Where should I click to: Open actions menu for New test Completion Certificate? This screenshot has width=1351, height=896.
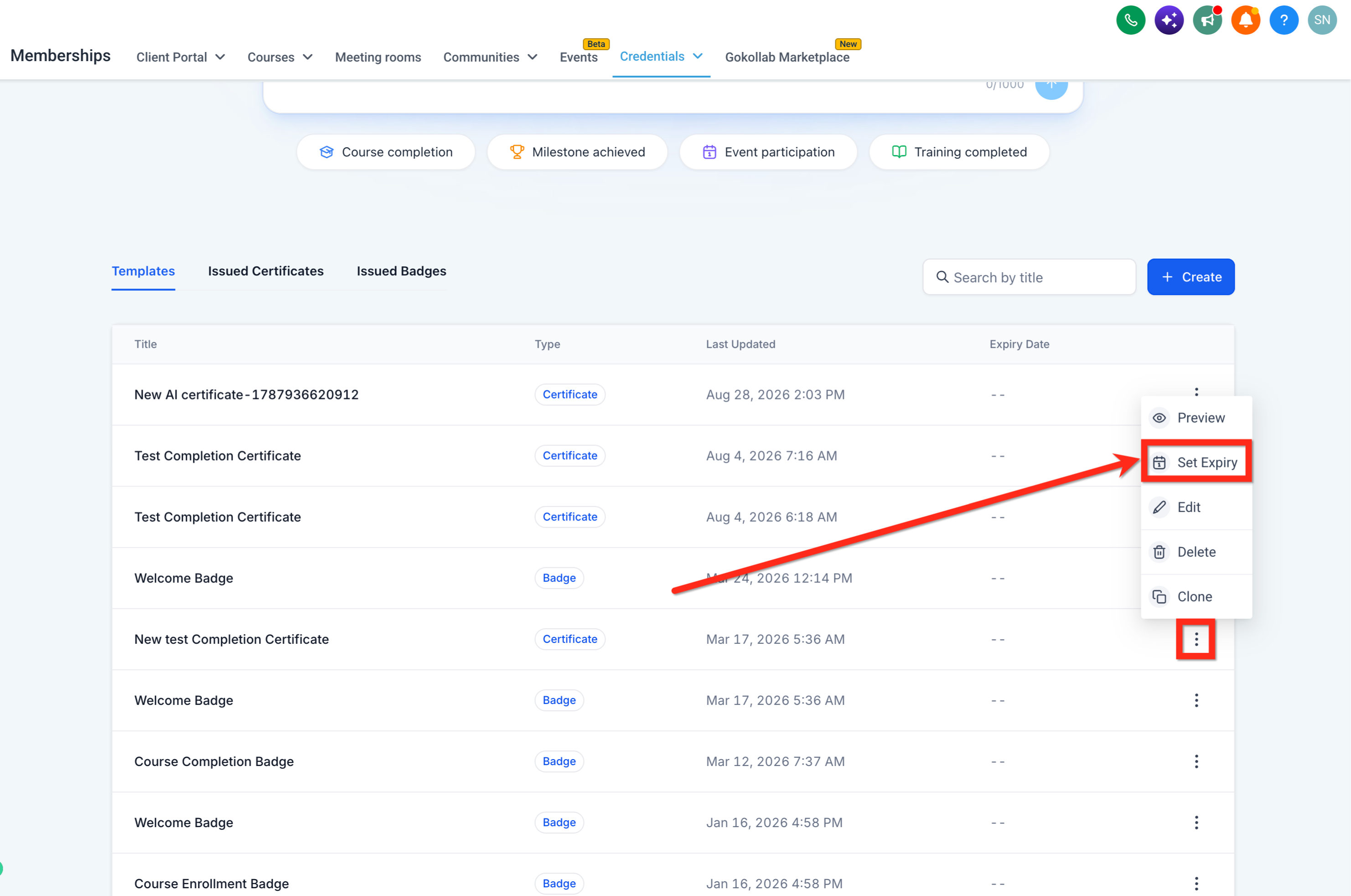[x=1196, y=639]
